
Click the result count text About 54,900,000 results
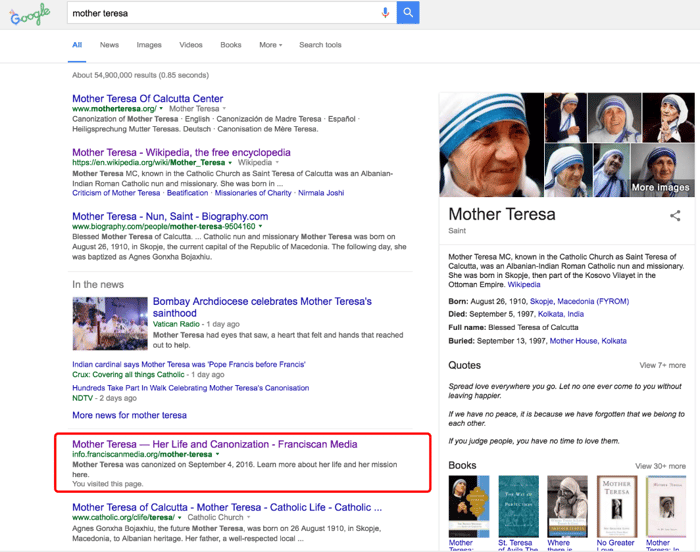140,75
